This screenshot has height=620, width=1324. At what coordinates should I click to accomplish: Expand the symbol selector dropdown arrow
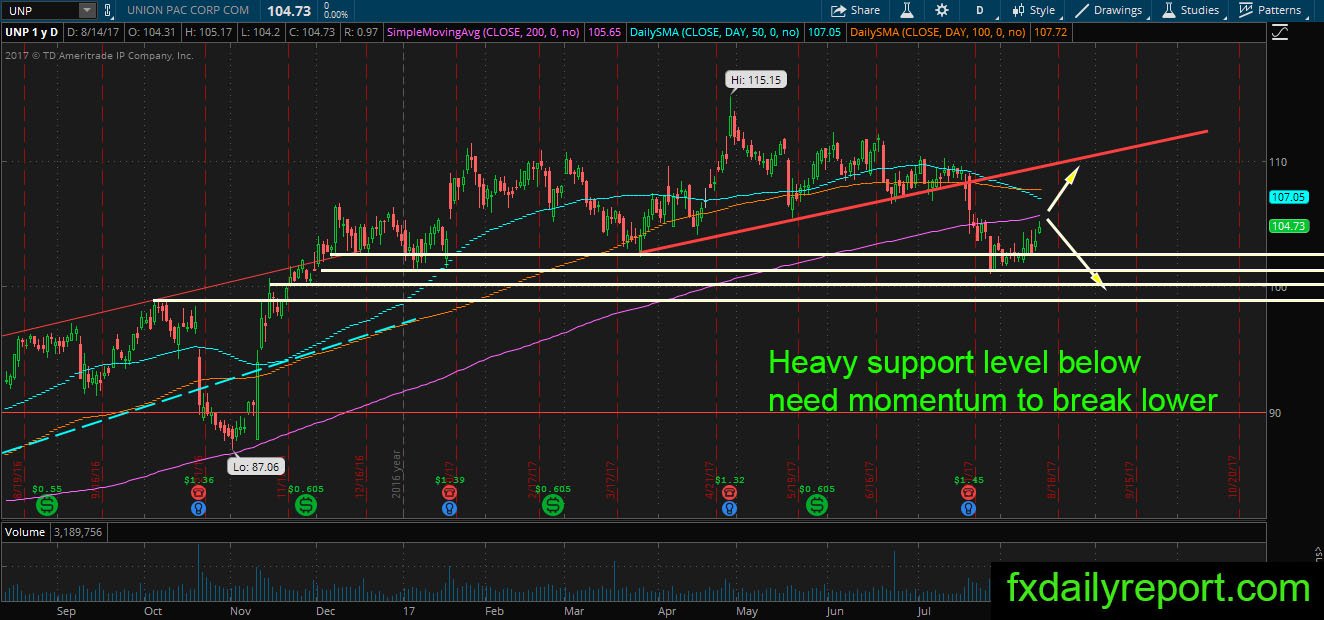tap(87, 10)
